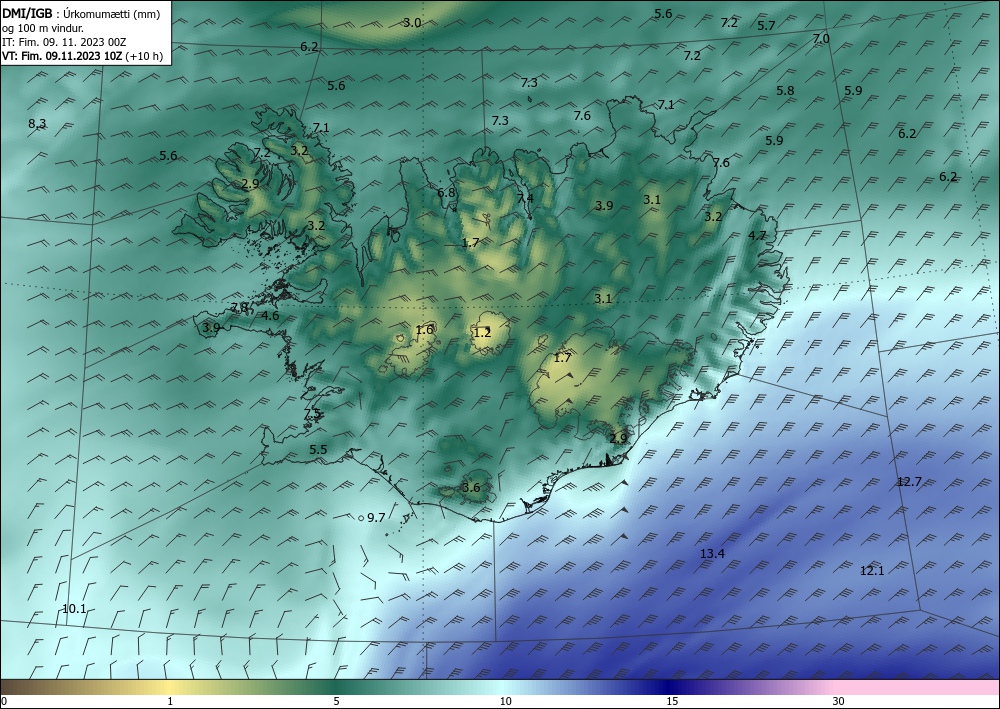Click the 4.6 value label
The height and width of the screenshot is (709, 1000).
270,316
